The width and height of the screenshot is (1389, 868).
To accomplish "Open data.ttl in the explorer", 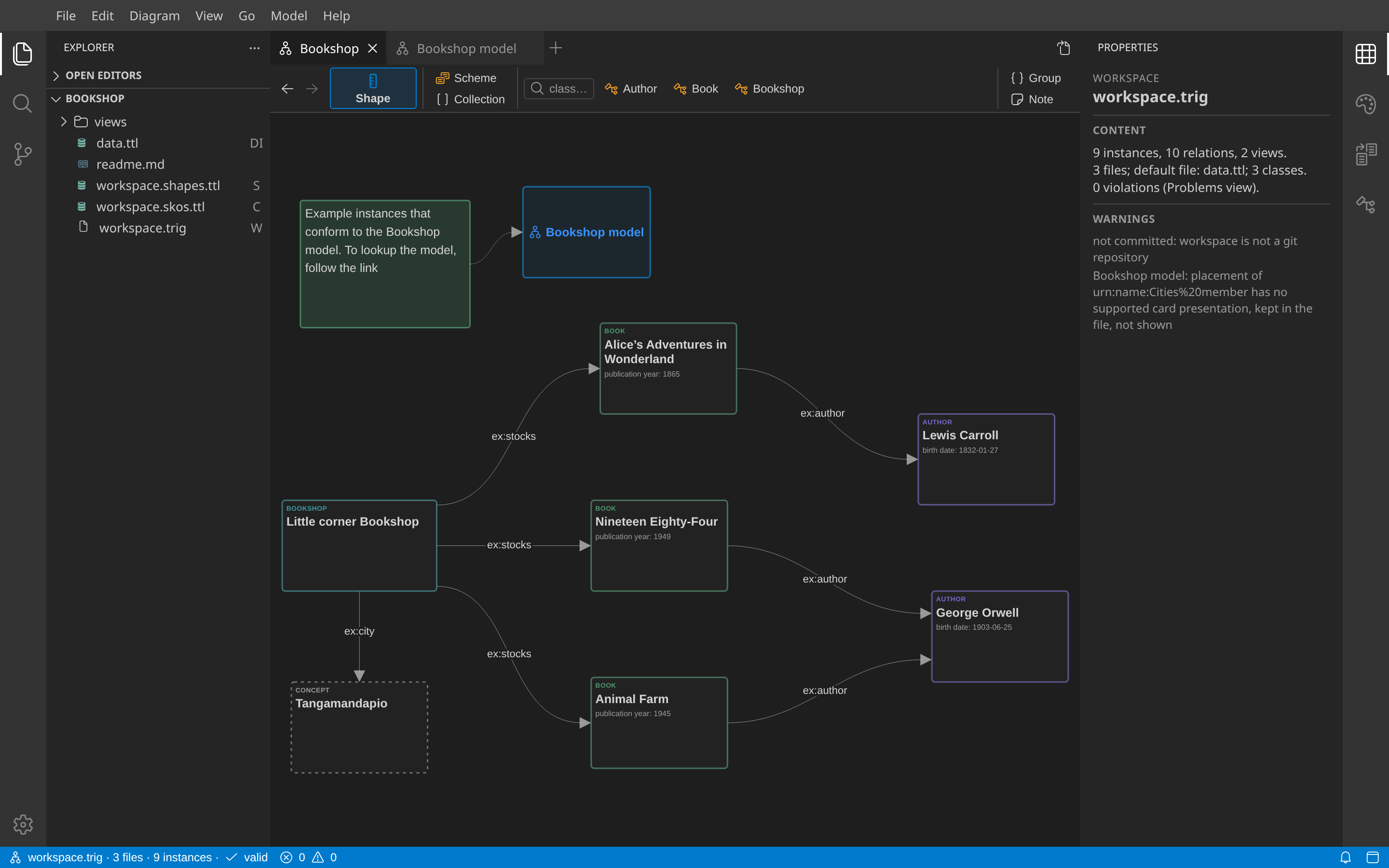I will pos(158,143).
